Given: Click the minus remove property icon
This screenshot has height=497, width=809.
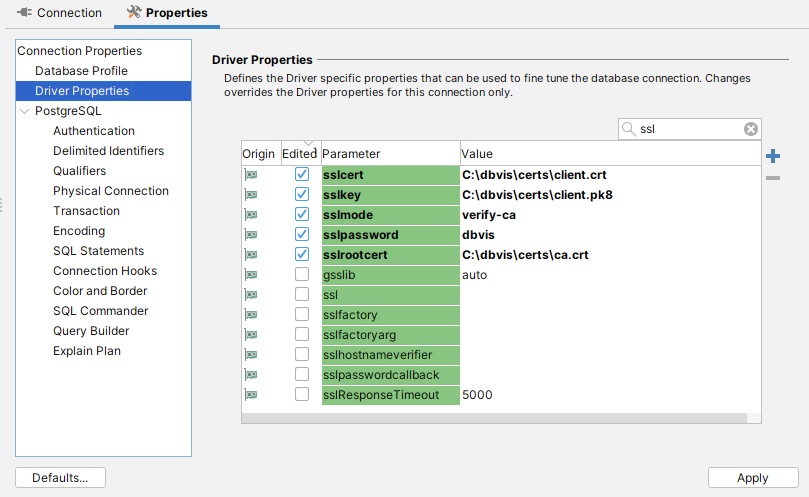Looking at the screenshot, I should coord(772,178).
